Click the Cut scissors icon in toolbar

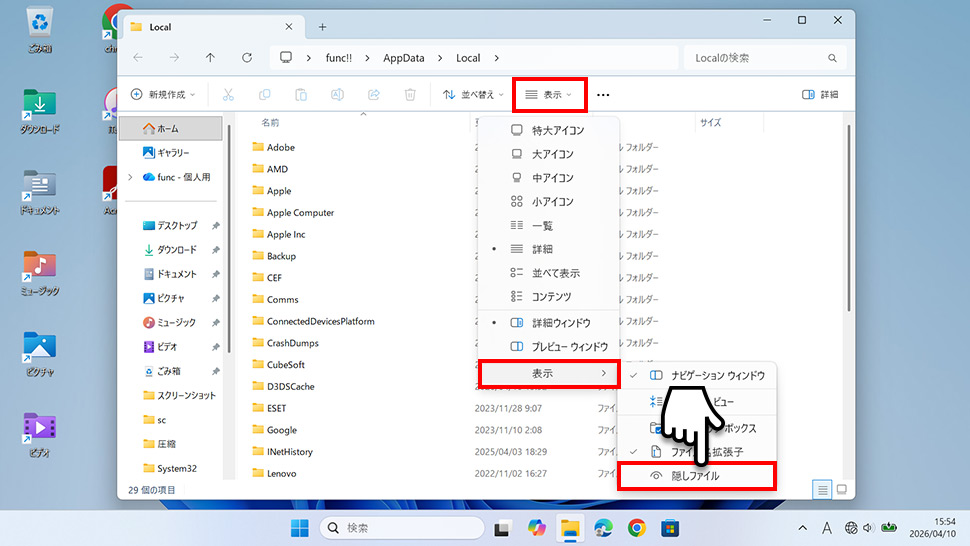point(228,95)
